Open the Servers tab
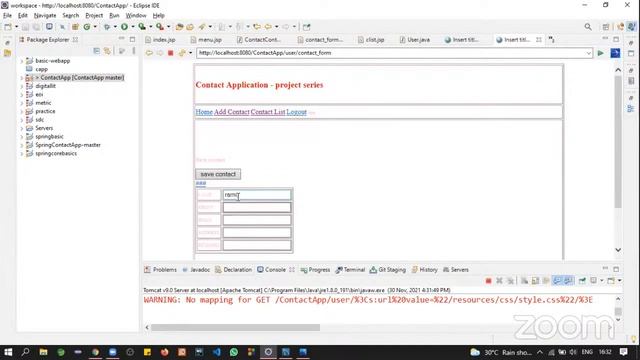640x360 pixels. pos(456,269)
